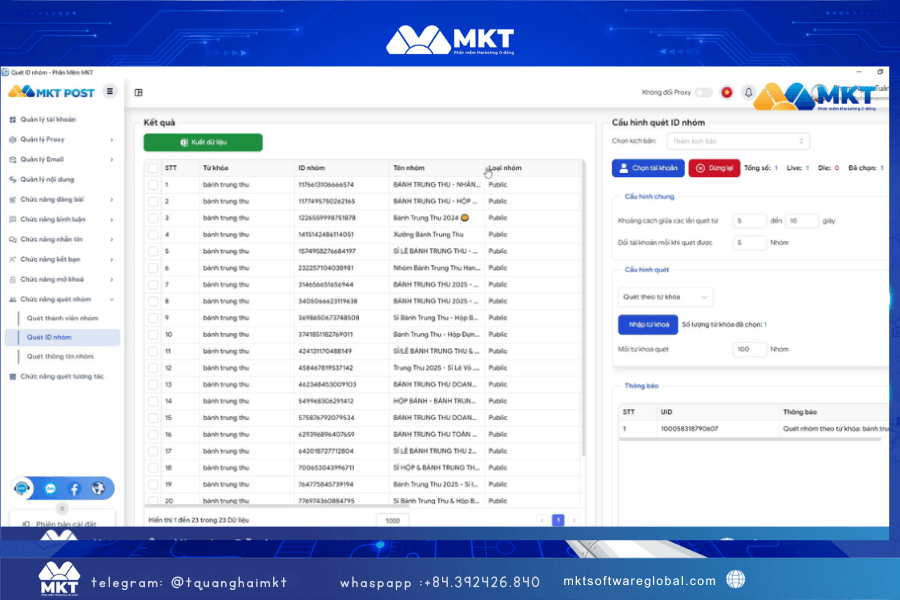Screen dimensions: 900x600
Task: Open the Chọn kịch bản dropdown
Action: point(739,141)
